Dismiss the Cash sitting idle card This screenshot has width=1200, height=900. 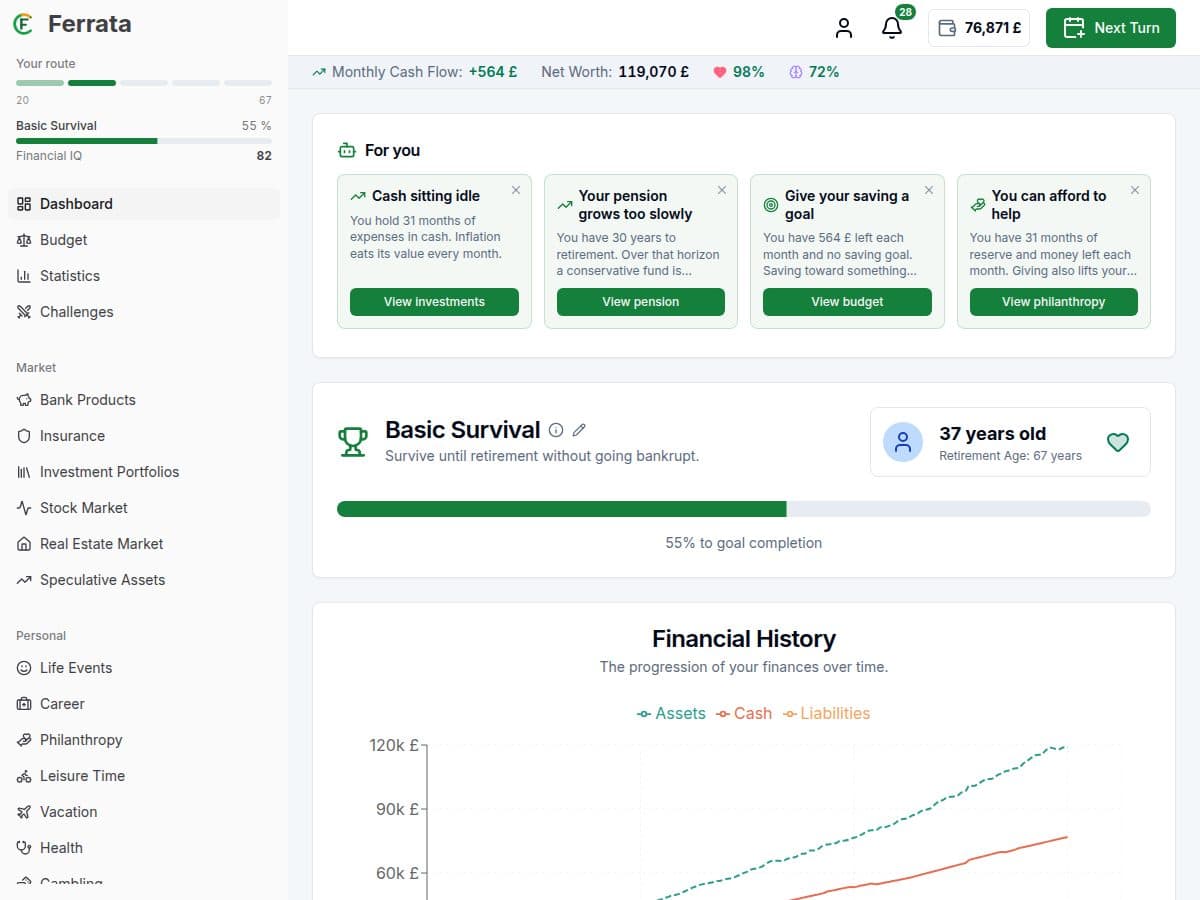[x=516, y=190]
